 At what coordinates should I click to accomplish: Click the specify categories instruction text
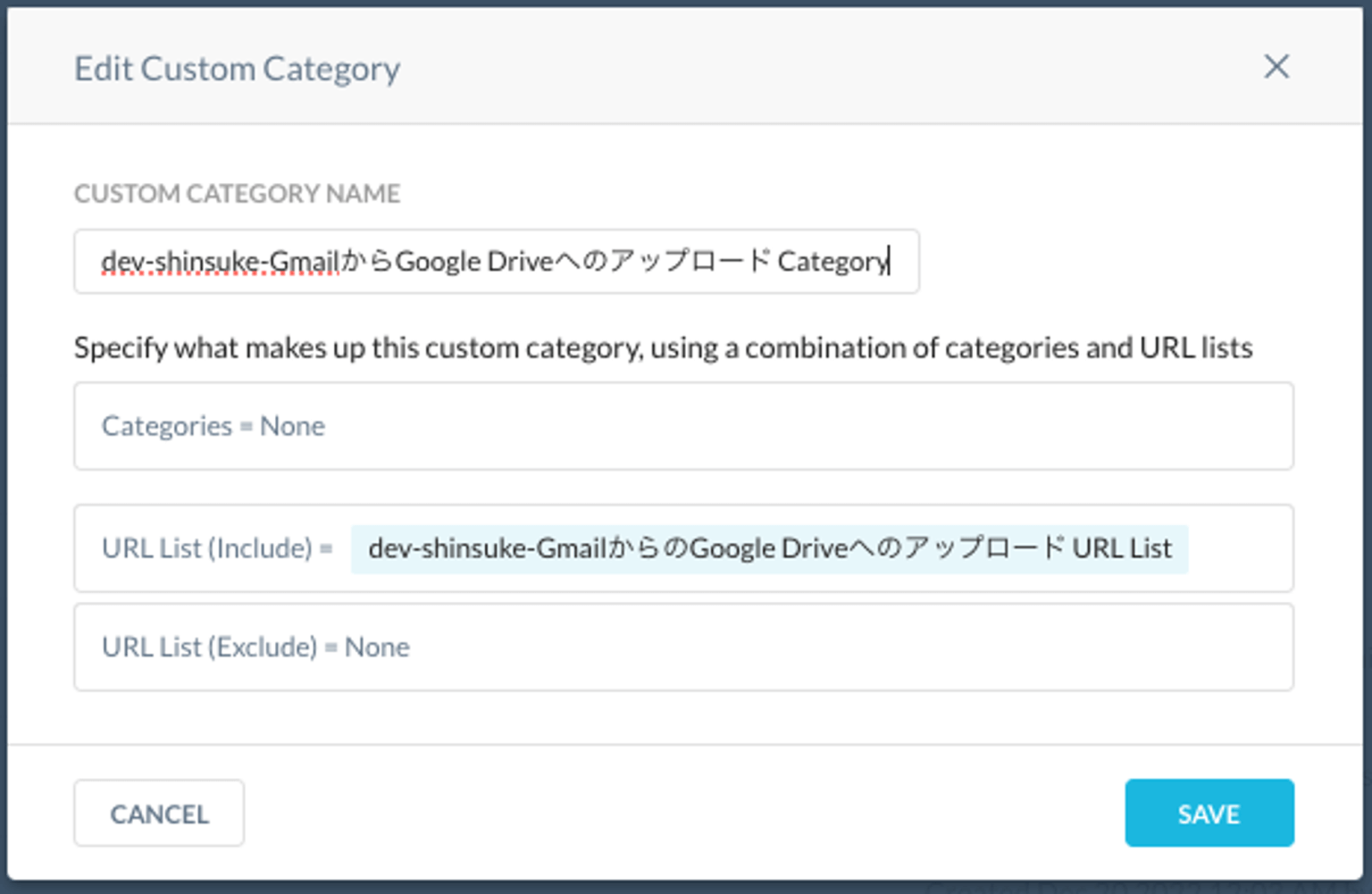click(x=665, y=348)
